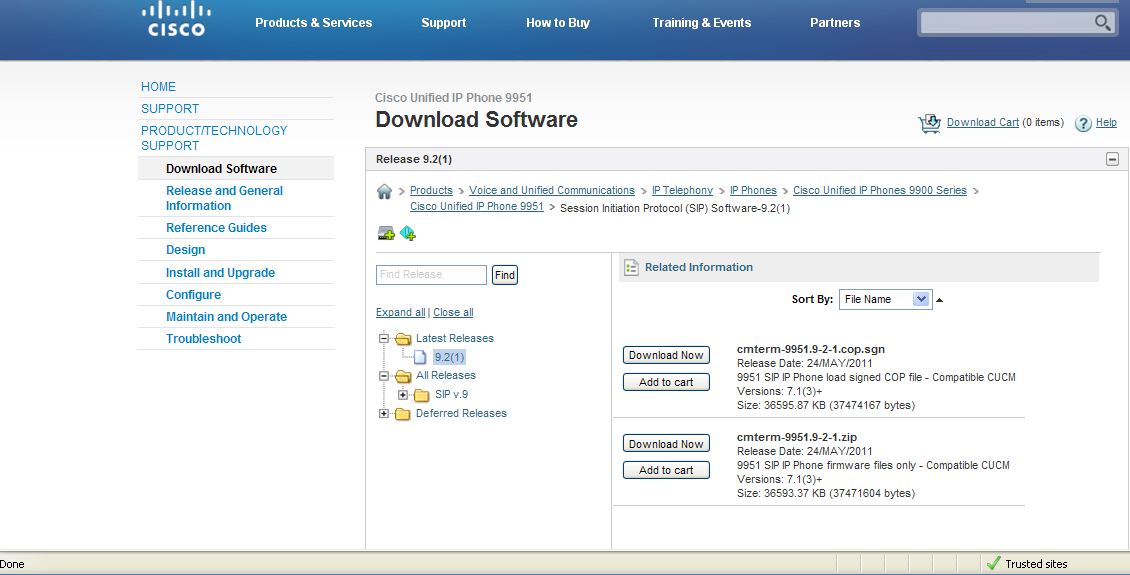Click the home icon in breadcrumb
This screenshot has width=1130, height=575.
point(384,191)
